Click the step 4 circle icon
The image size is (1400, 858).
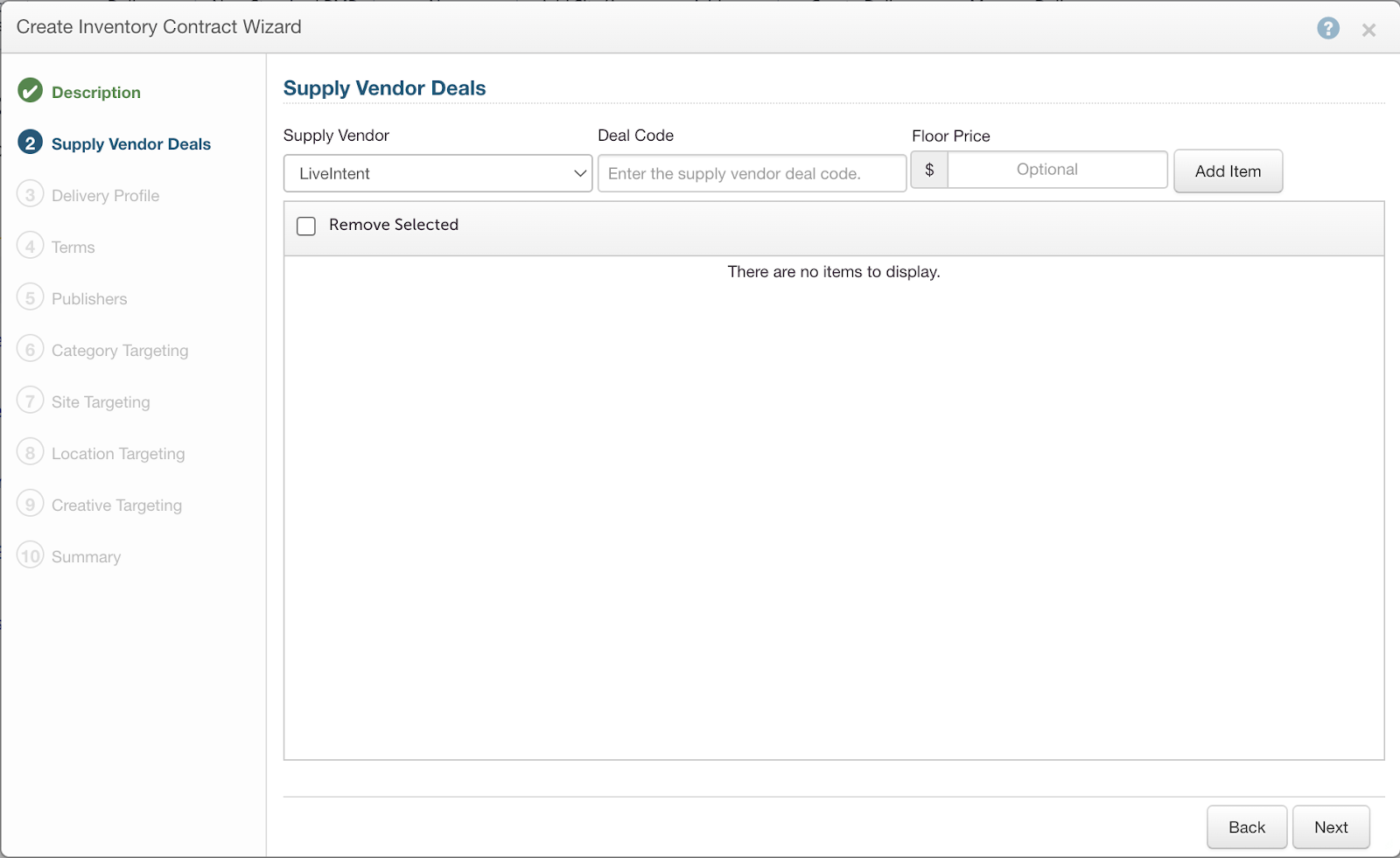[31, 246]
